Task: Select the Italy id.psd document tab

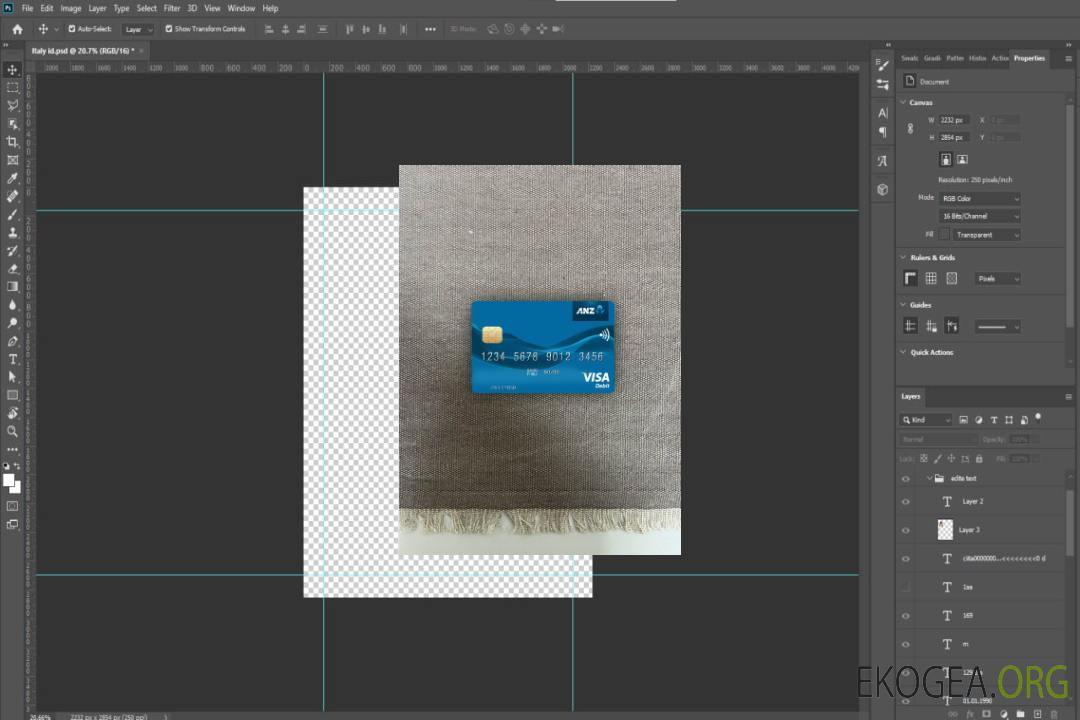Action: point(83,51)
